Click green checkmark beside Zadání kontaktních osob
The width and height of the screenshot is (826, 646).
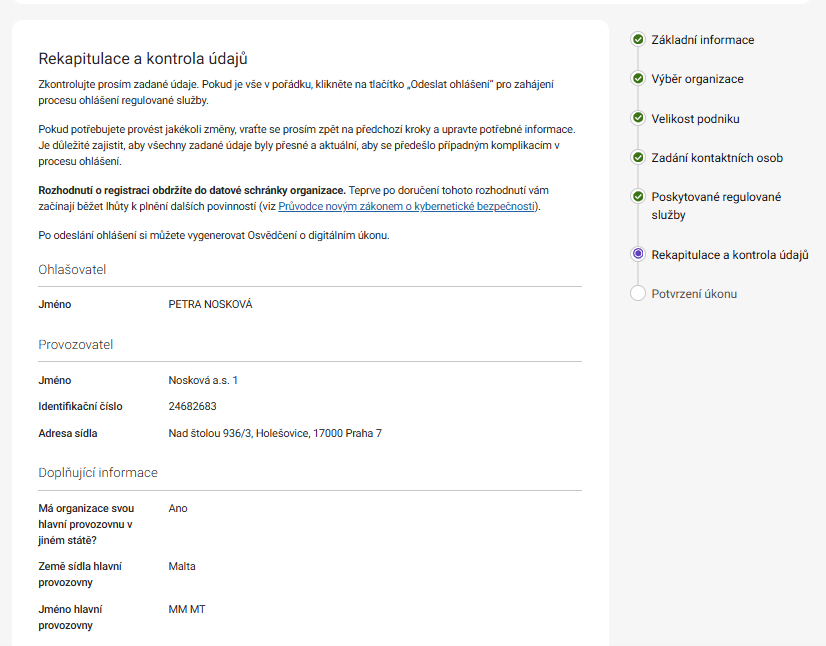(638, 157)
